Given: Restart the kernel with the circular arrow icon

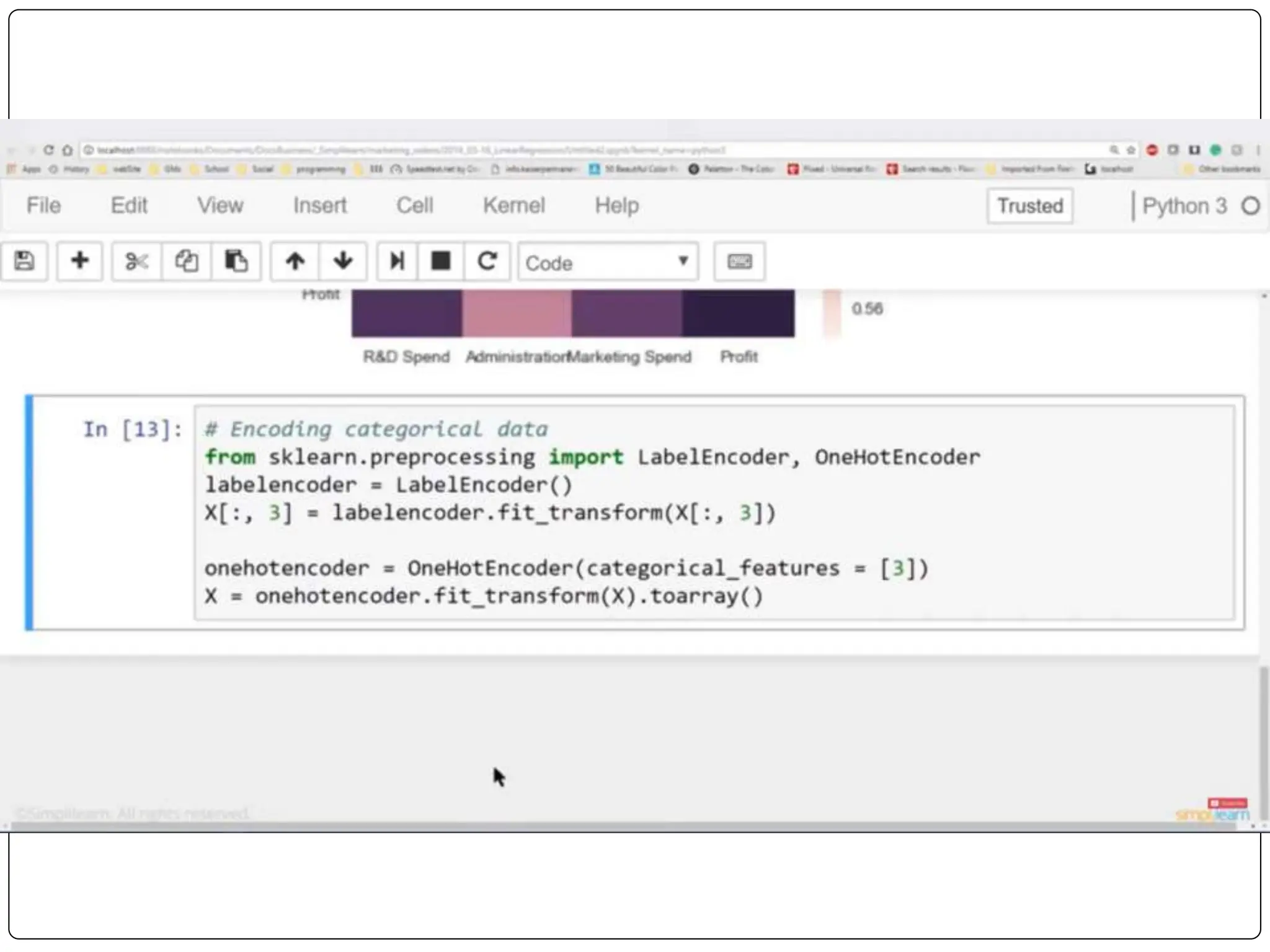Looking at the screenshot, I should [x=487, y=261].
